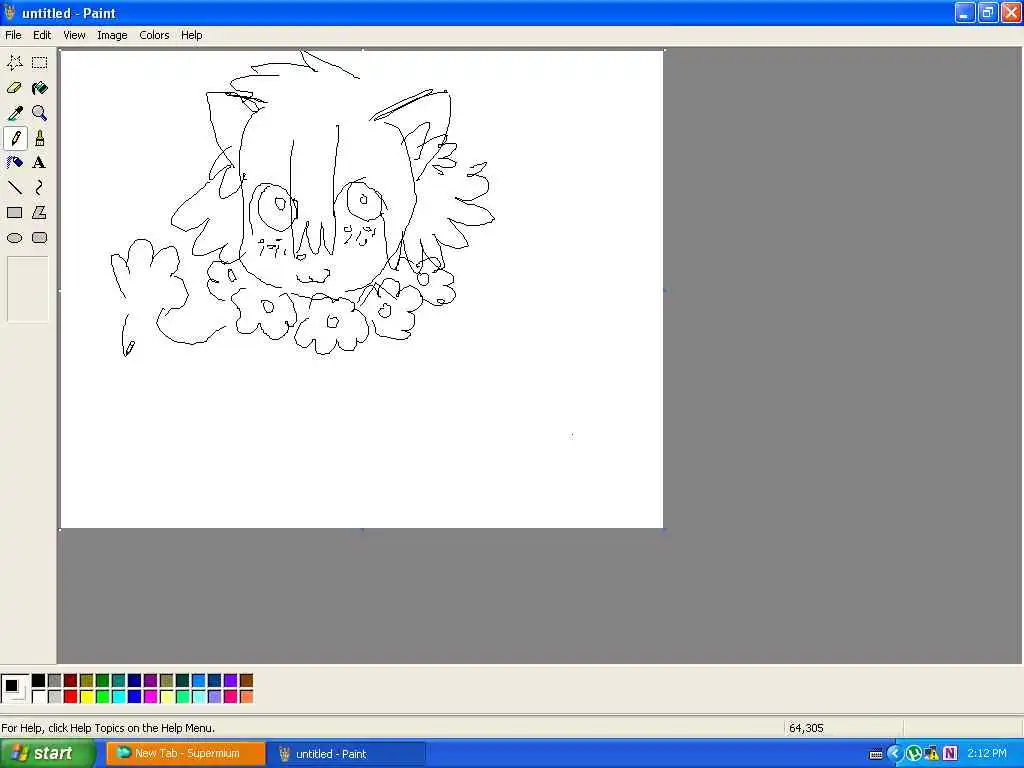Select the Polygon tool
Screen dimensions: 1024x768
tap(39, 213)
